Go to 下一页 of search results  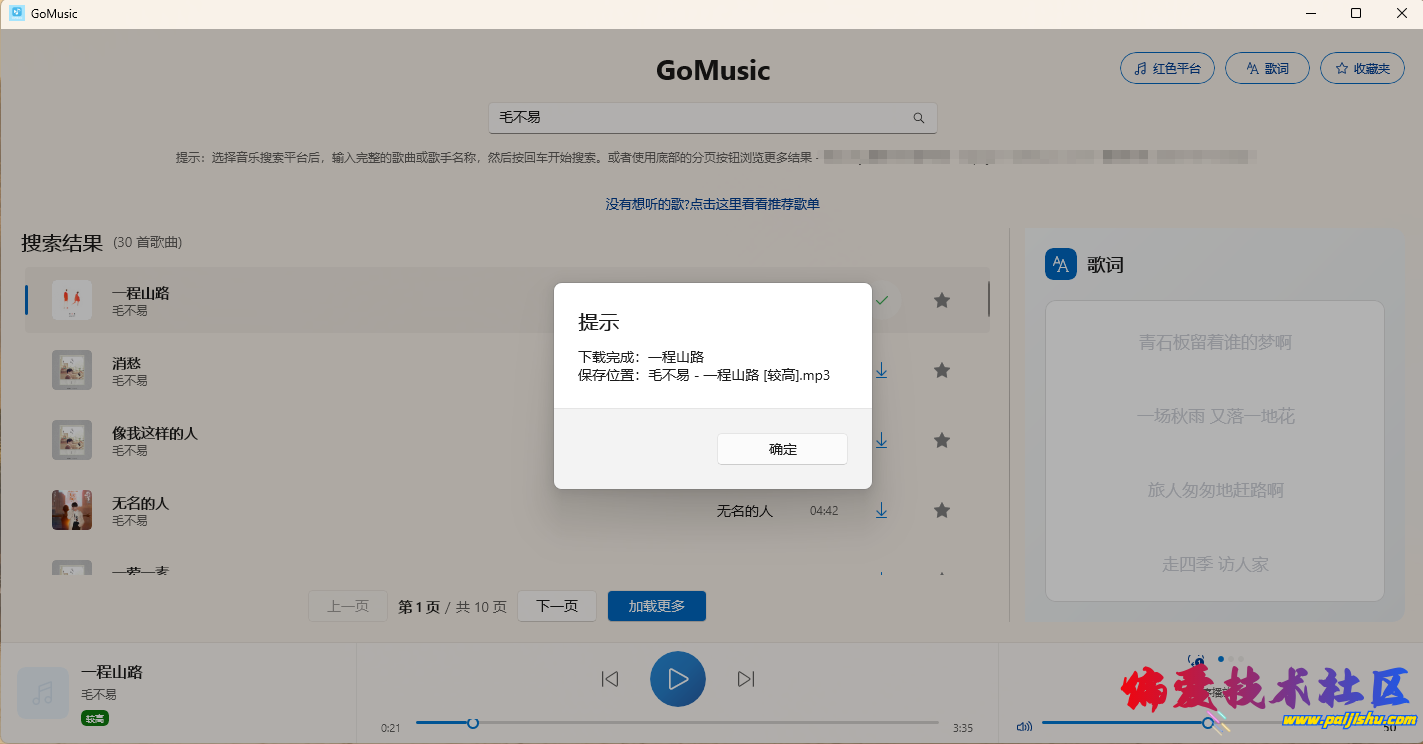pyautogui.click(x=557, y=606)
